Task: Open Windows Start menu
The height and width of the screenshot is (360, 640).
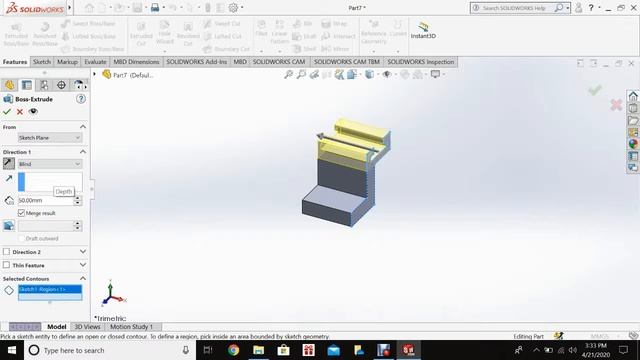Action: point(11,350)
